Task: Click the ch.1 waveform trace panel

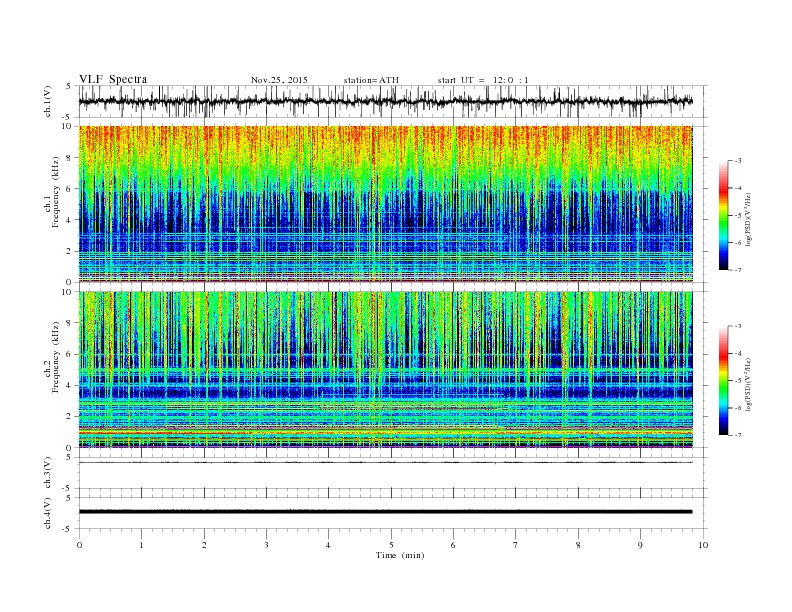Action: tap(393, 101)
